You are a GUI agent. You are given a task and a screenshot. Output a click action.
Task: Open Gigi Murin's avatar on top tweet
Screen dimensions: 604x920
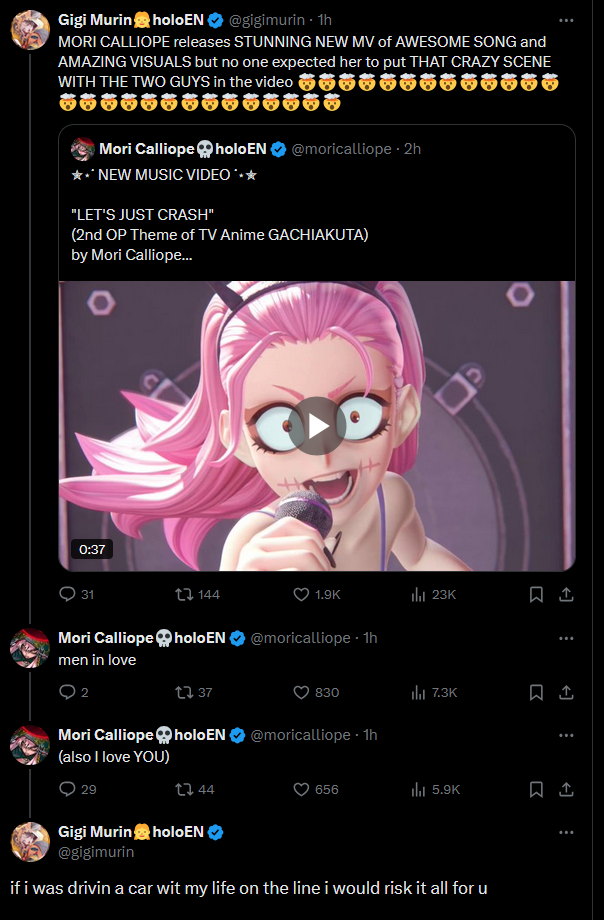(x=30, y=30)
